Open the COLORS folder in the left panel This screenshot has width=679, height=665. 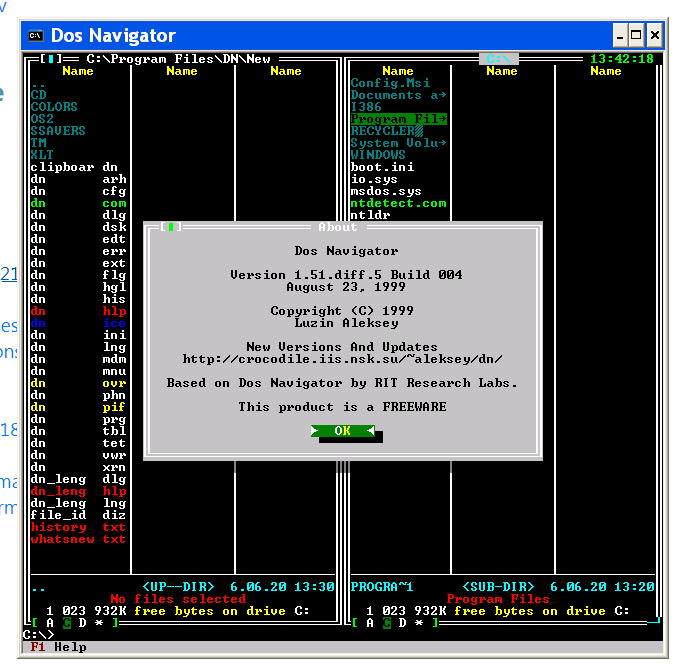[x=54, y=107]
